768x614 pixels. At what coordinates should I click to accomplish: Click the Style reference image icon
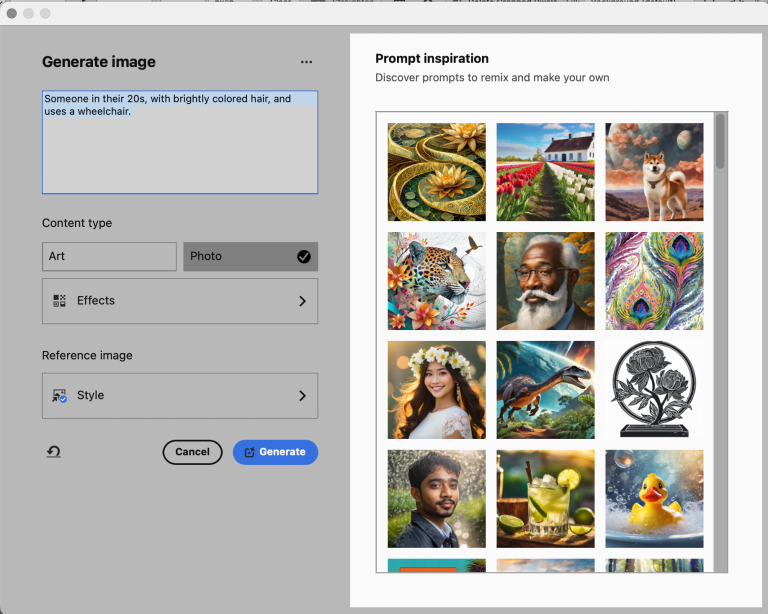(x=59, y=396)
